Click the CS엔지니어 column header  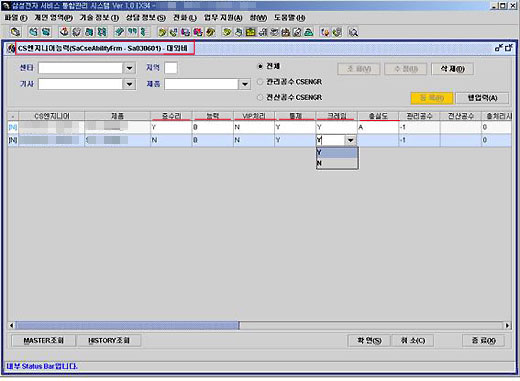click(52, 116)
